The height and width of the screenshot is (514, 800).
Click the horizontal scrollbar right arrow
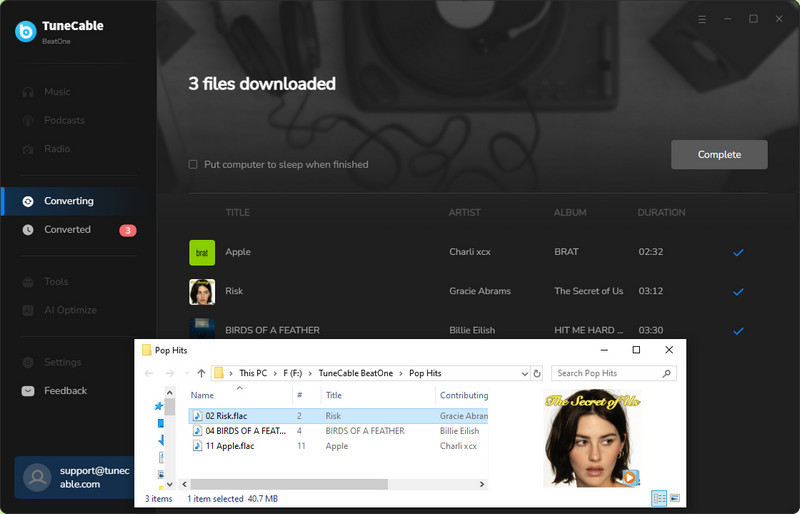482,484
